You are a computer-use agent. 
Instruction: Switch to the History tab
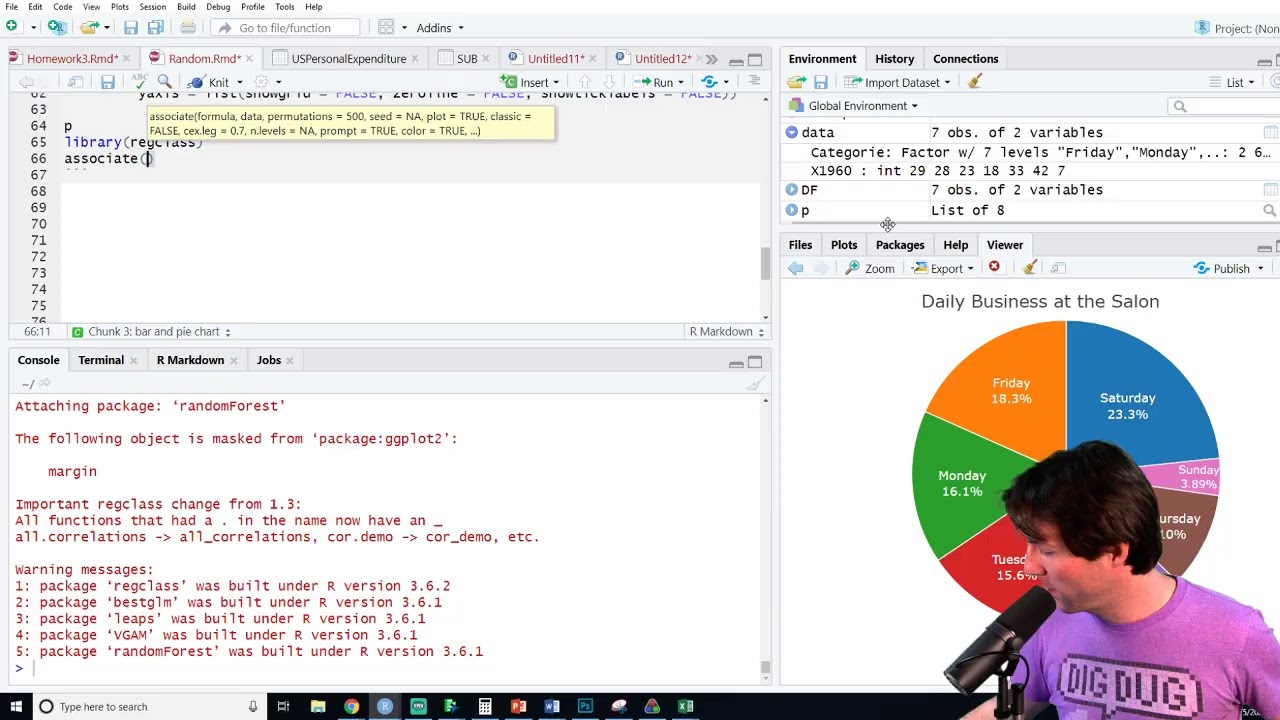pyautogui.click(x=894, y=59)
